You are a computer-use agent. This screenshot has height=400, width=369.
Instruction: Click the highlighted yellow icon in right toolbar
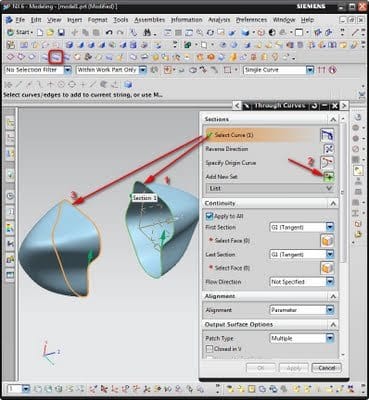pos(358,171)
